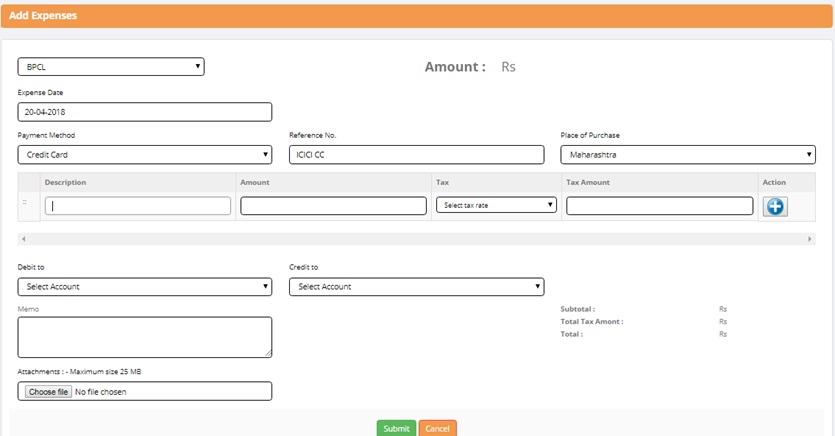Click inside the Memo text area
835x436 pixels.
point(144,337)
